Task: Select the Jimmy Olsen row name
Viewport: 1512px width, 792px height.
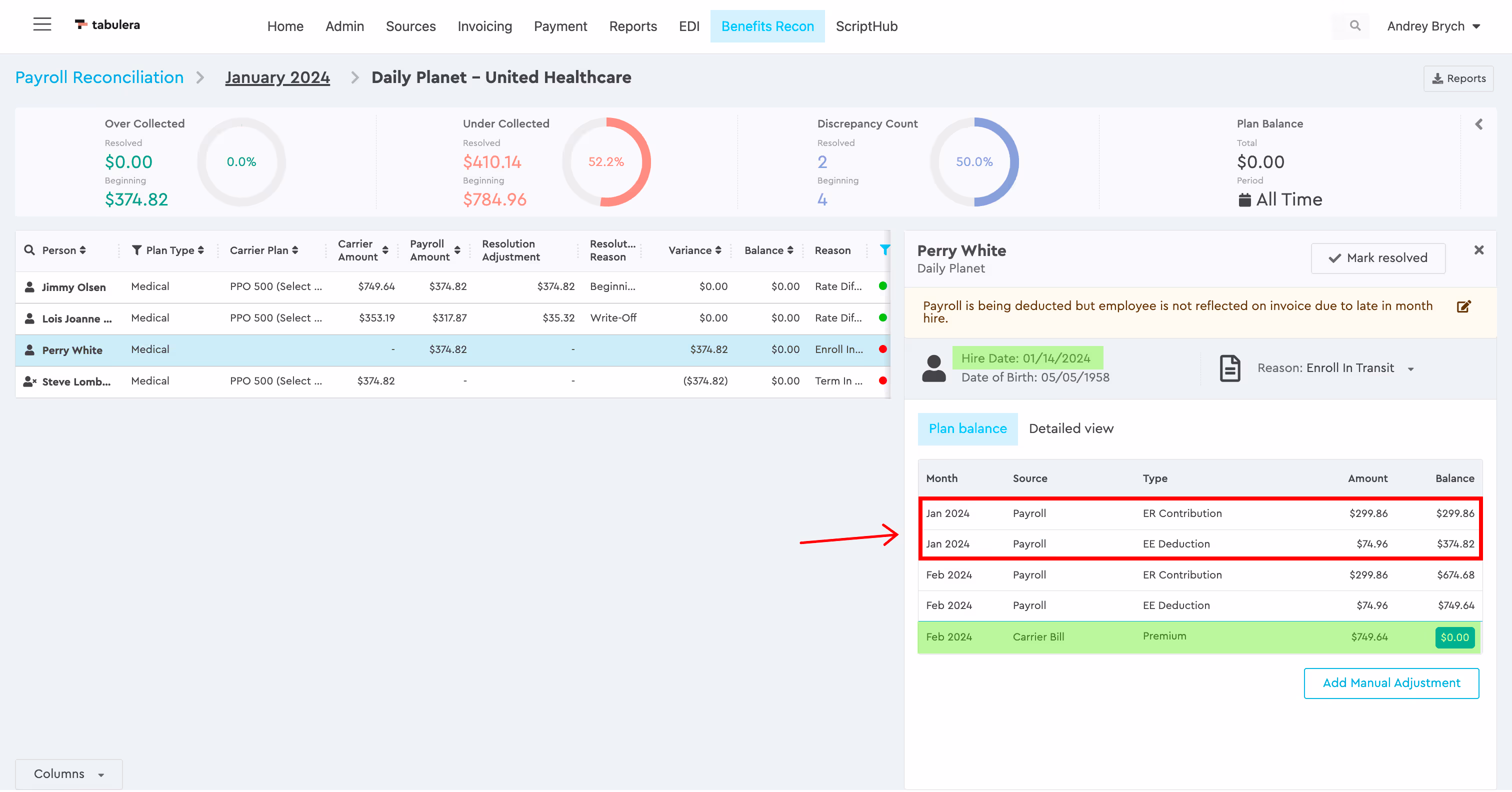Action: [74, 287]
